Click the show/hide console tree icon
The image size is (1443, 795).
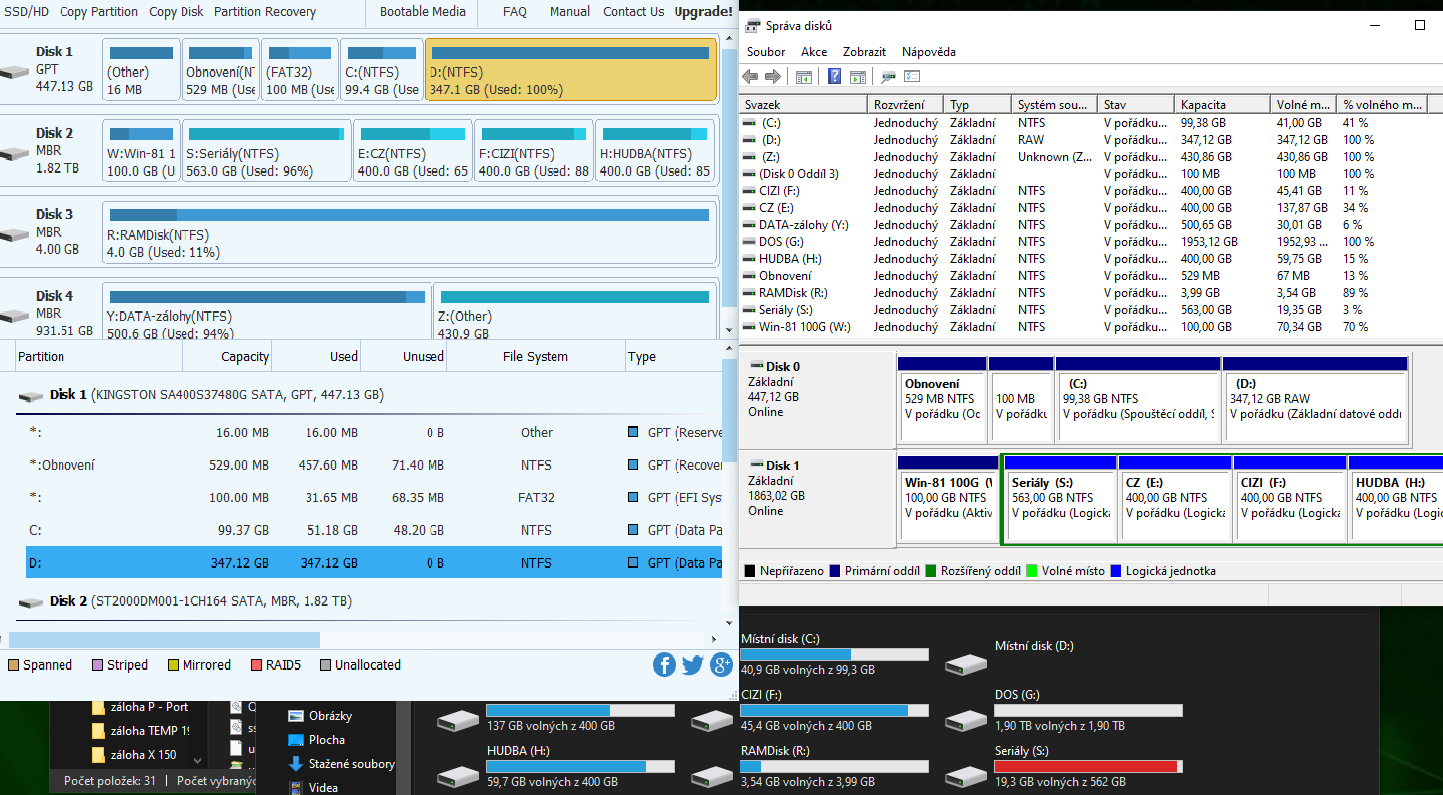click(x=803, y=77)
